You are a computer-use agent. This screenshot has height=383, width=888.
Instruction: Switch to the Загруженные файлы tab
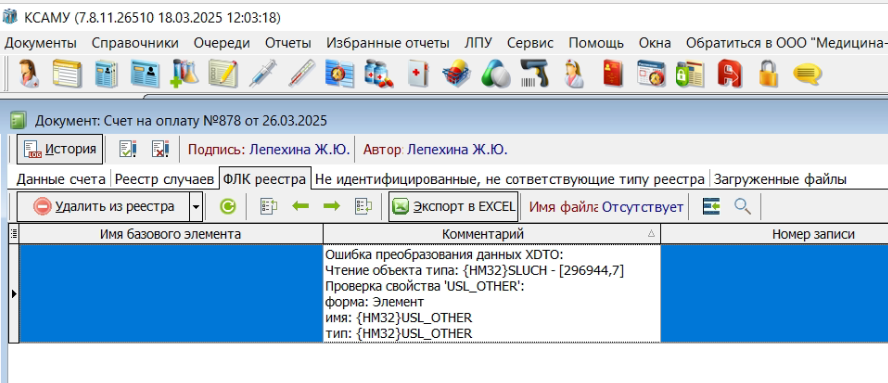pos(780,180)
